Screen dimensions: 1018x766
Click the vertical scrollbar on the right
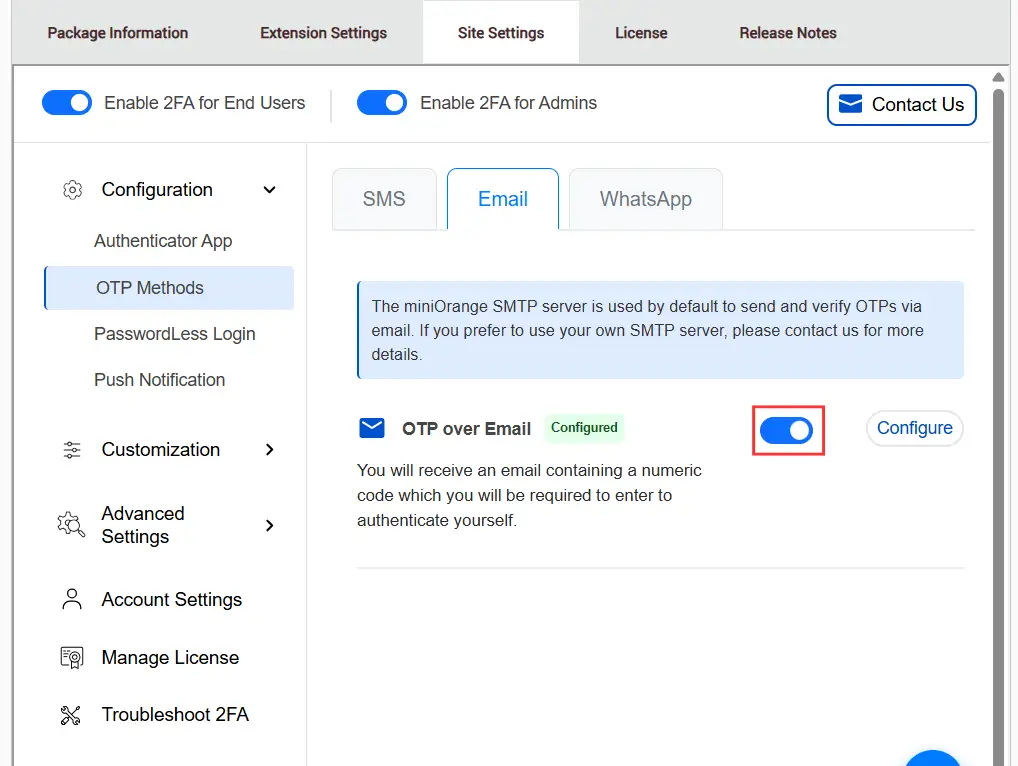pyautogui.click(x=999, y=400)
